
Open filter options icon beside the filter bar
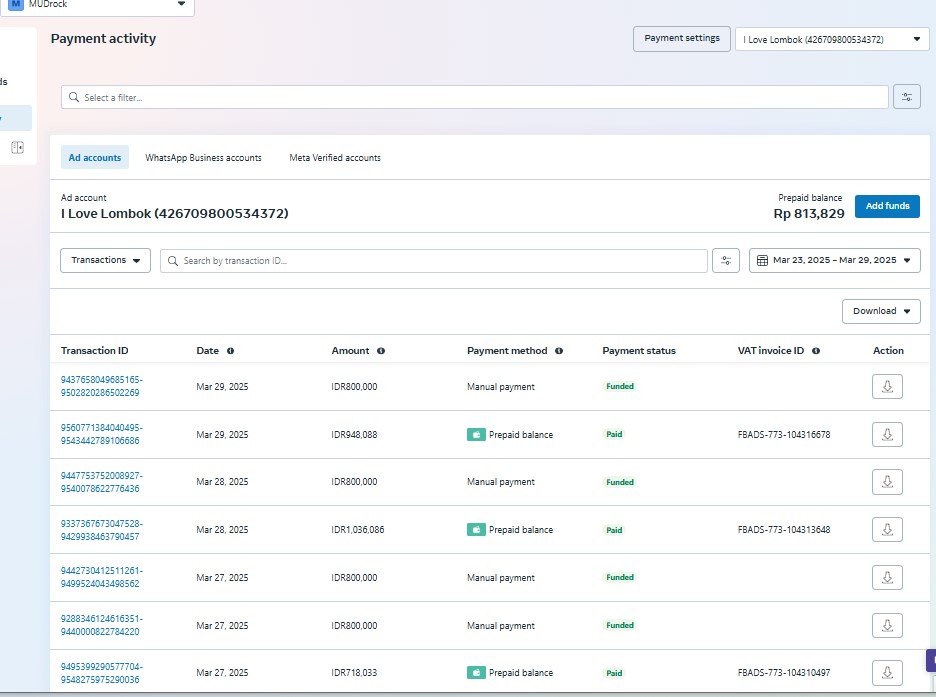tap(906, 97)
